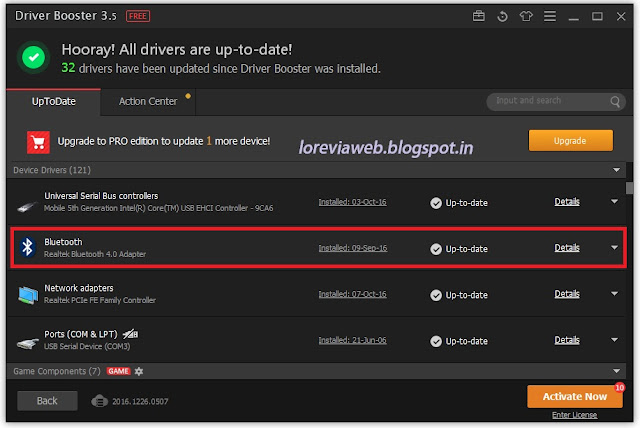Click Installed: 09-Sep-16 date link
Screen dimensions: 640x428
353,248
